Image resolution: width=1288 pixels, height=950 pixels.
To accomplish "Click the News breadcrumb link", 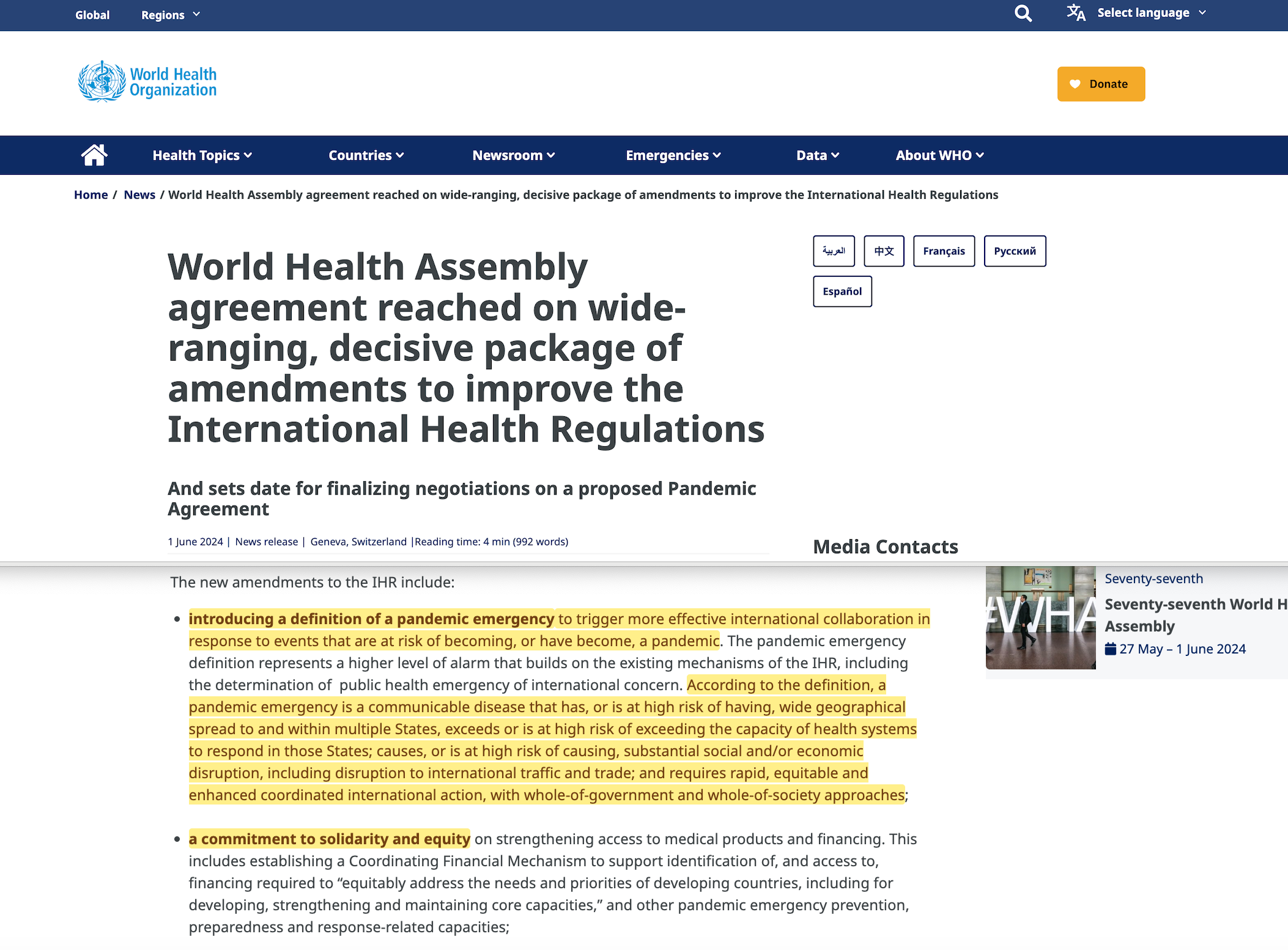I will pyautogui.click(x=139, y=195).
